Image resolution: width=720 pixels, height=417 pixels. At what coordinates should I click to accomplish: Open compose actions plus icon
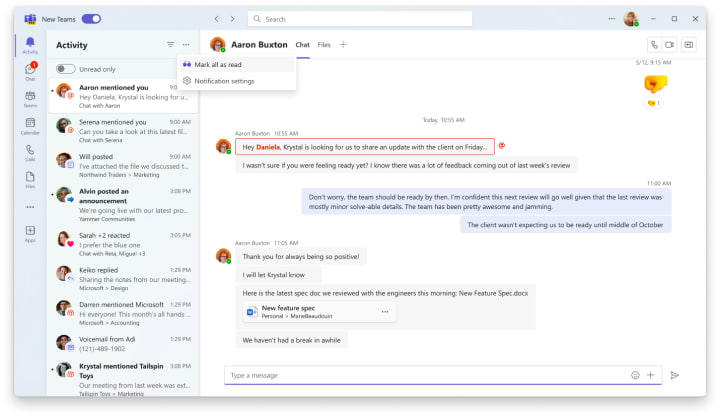[651, 375]
